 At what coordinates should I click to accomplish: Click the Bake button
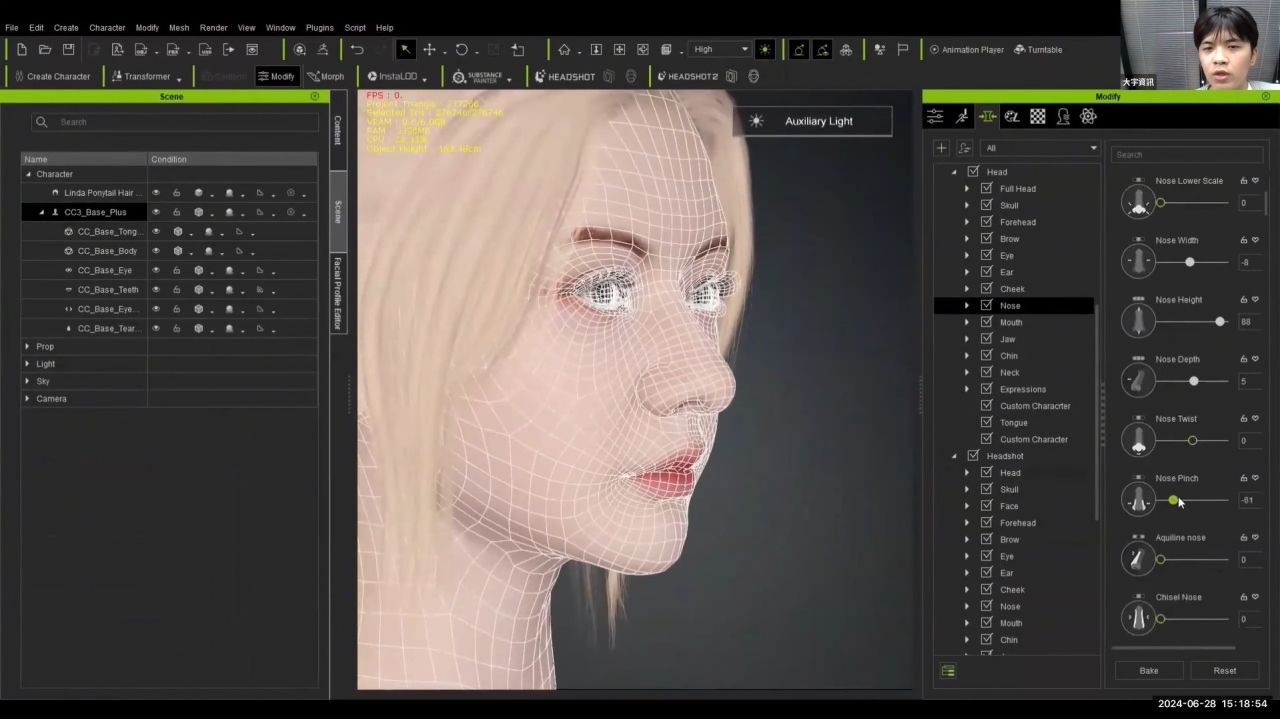[x=1149, y=671]
